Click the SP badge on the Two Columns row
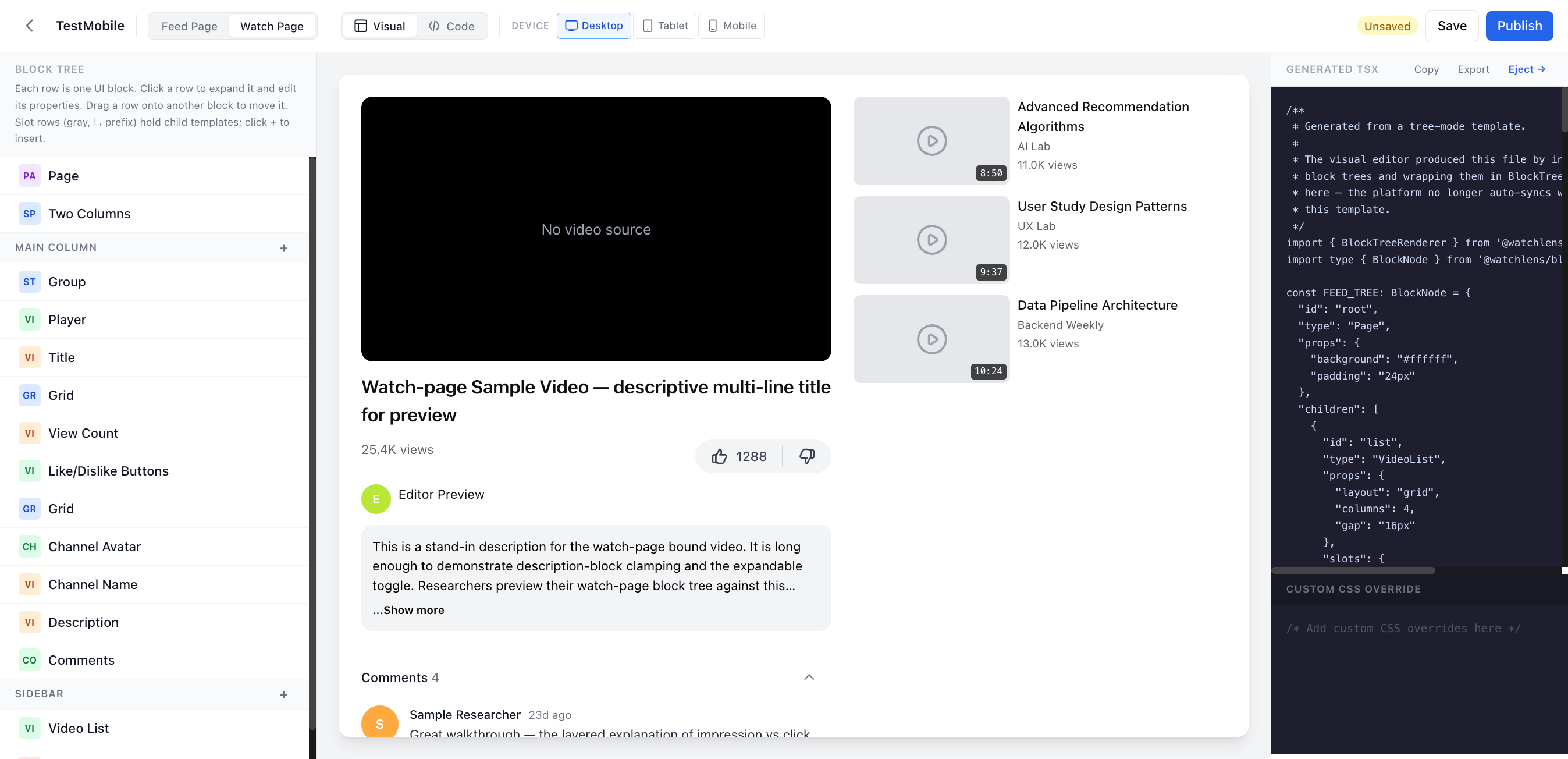This screenshot has height=759, width=1568. click(29, 214)
